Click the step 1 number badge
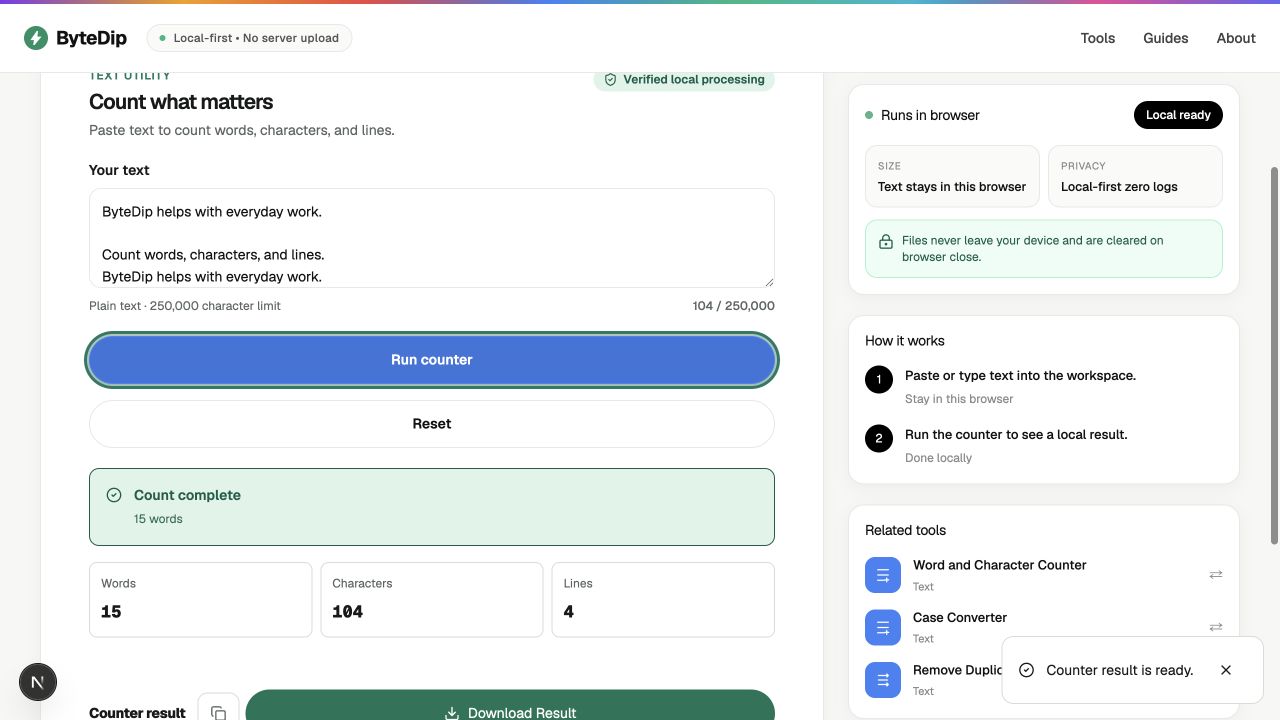Screen dimensions: 1280x720 pyautogui.click(x=879, y=380)
